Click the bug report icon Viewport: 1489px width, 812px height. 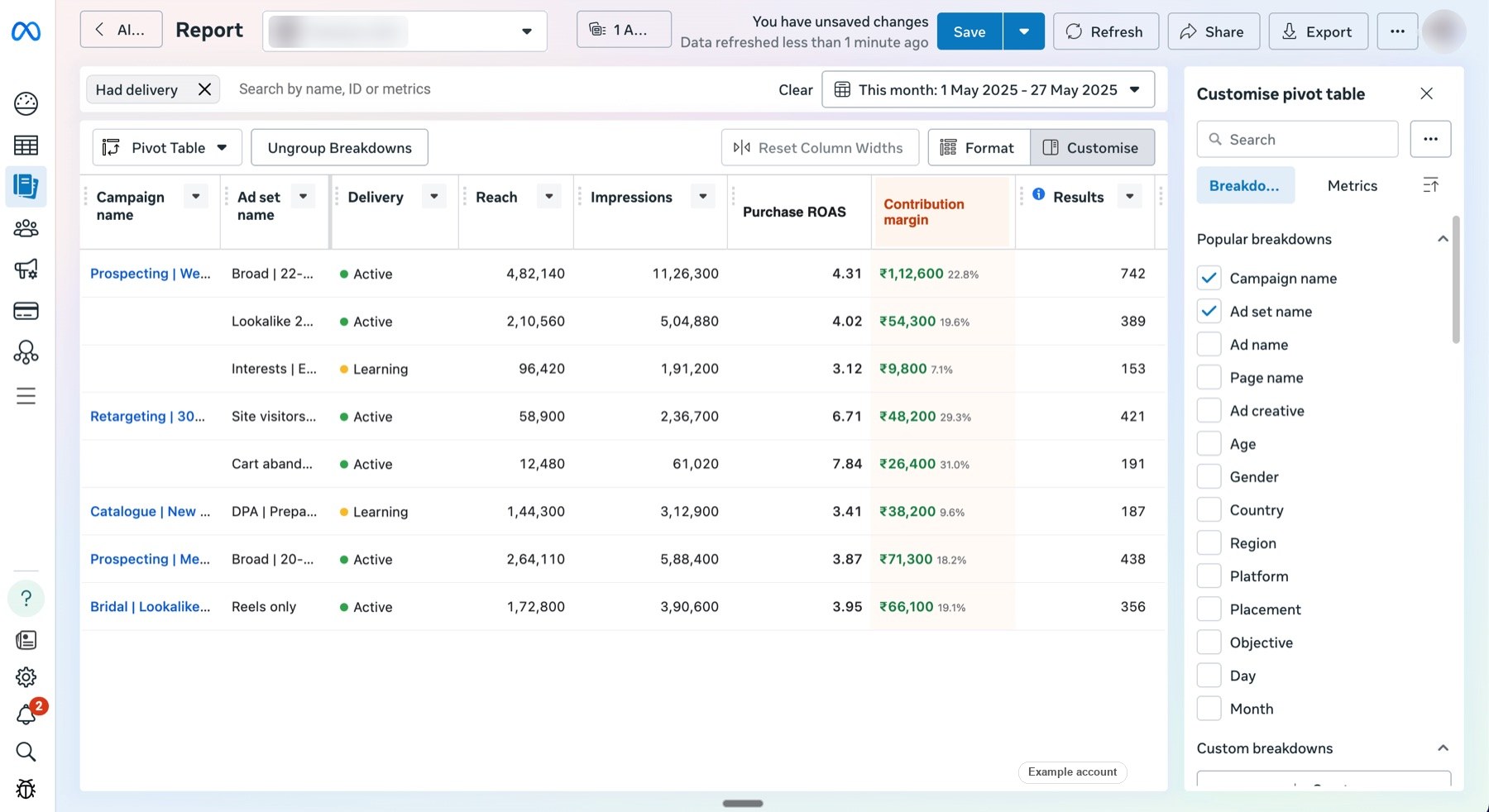tap(26, 789)
